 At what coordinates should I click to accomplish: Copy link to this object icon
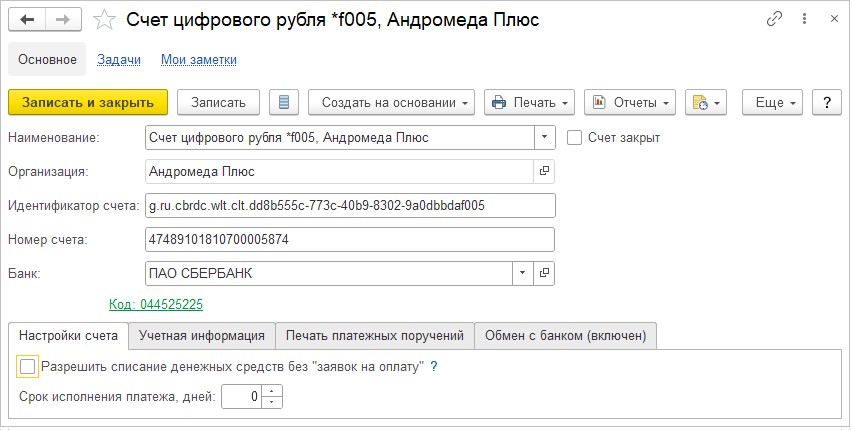[774, 19]
